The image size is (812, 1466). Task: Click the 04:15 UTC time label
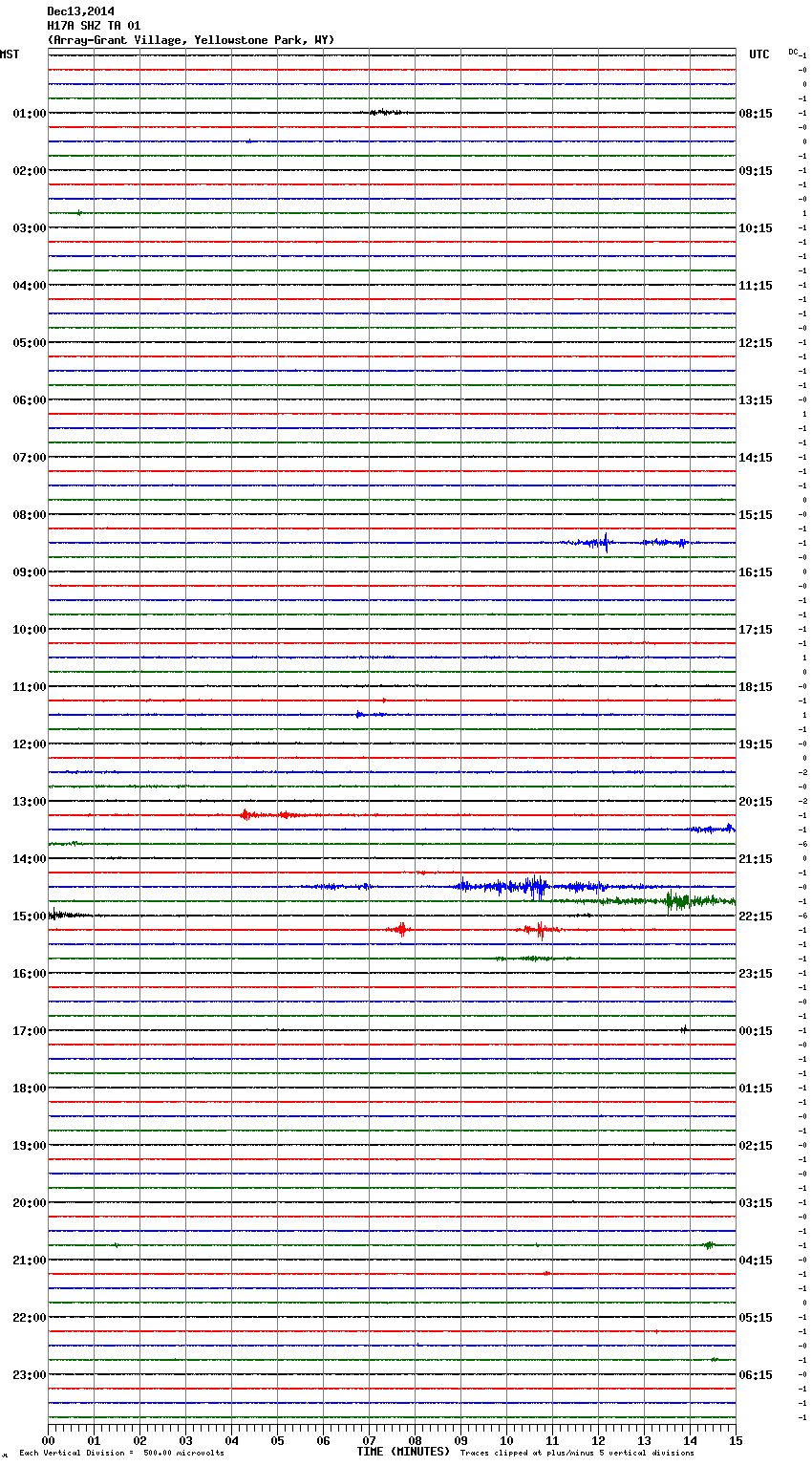click(x=756, y=1261)
